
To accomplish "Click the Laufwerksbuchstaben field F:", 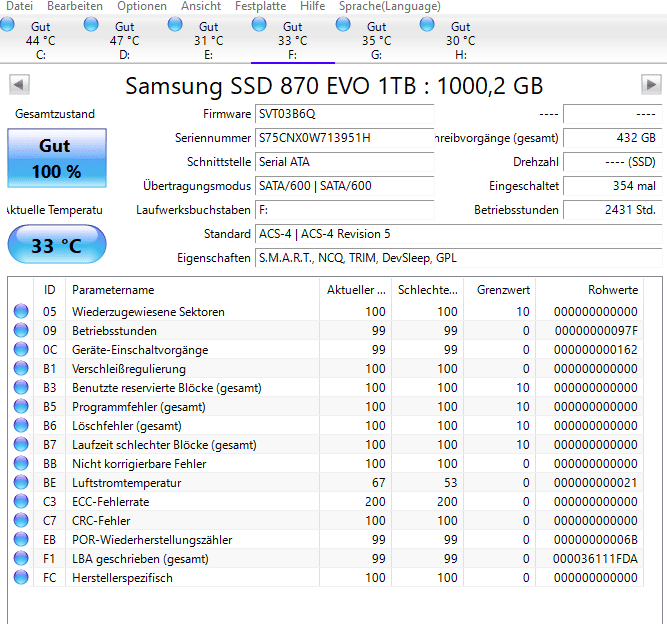I will pos(344,210).
